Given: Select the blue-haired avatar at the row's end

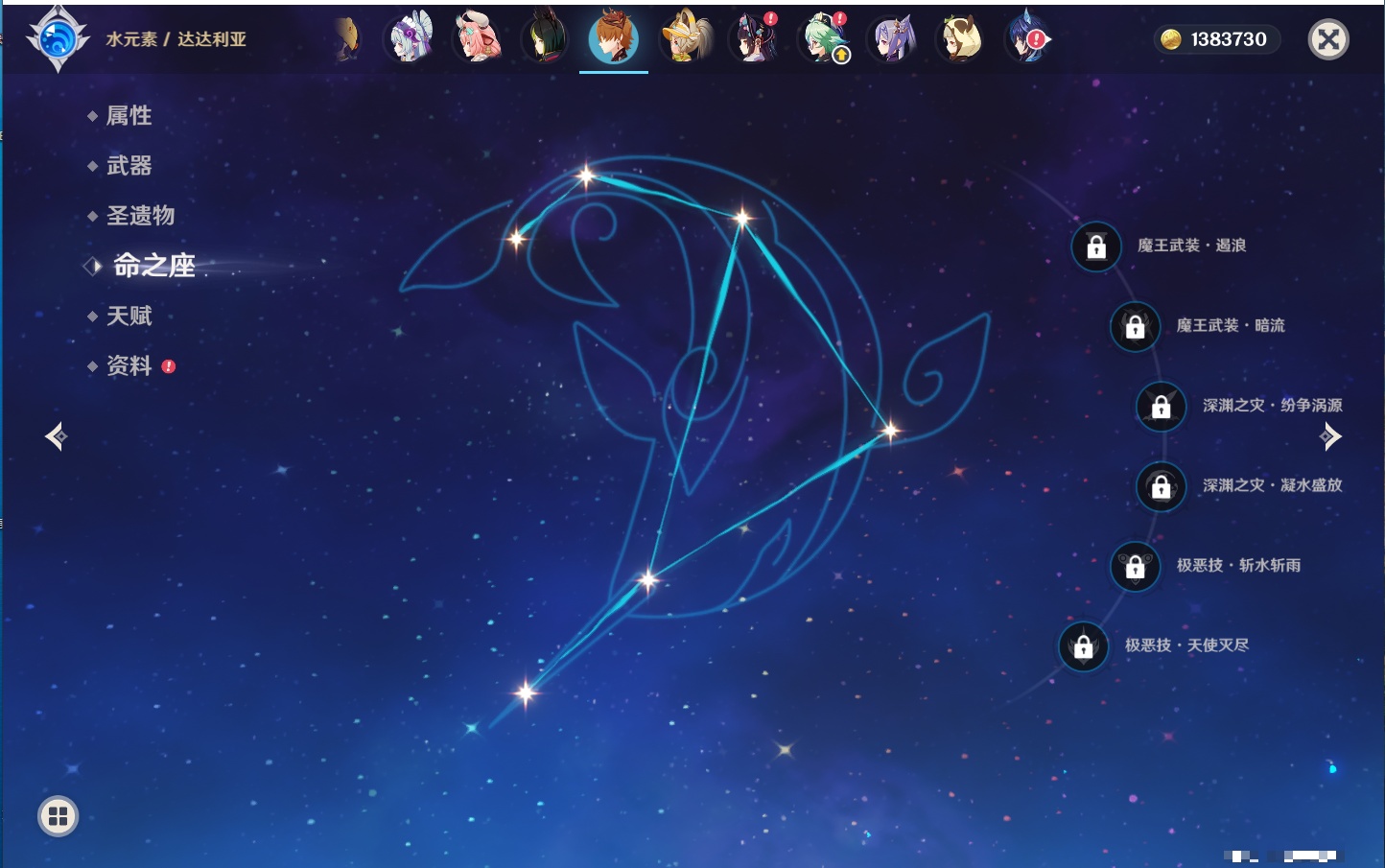Looking at the screenshot, I should click(1028, 38).
